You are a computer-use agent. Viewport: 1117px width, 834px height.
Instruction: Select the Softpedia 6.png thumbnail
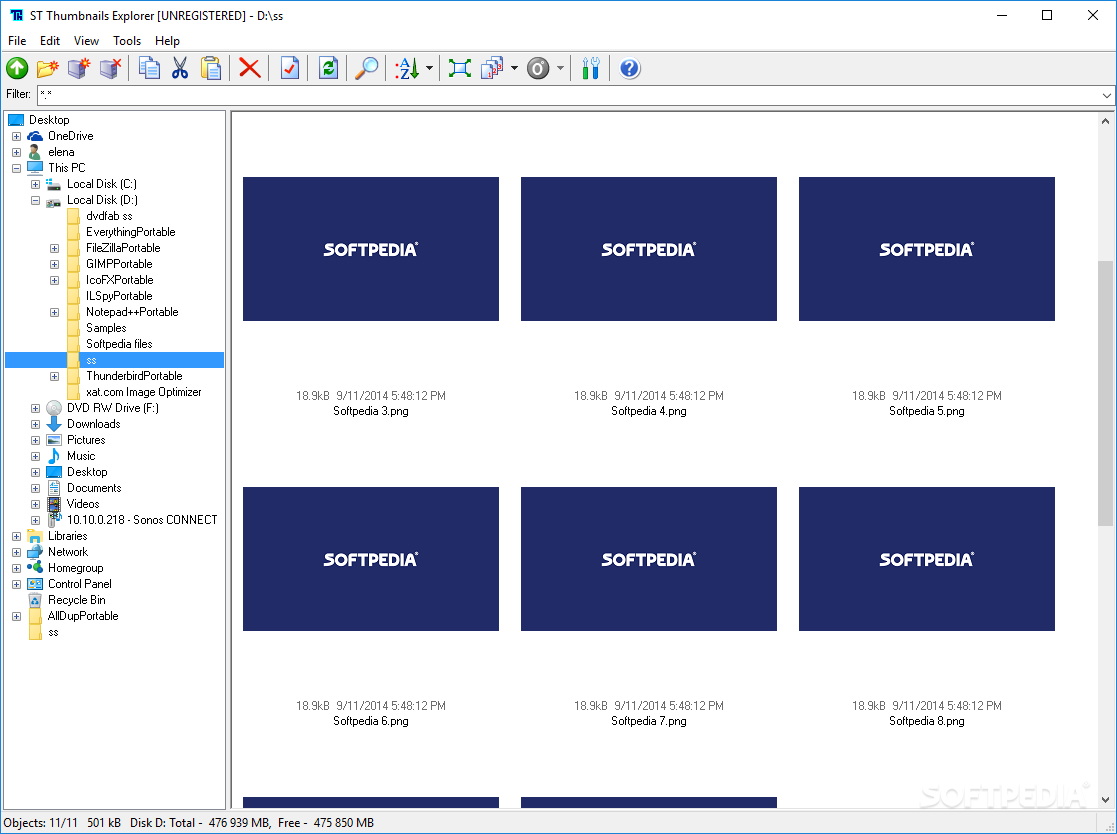(x=370, y=558)
